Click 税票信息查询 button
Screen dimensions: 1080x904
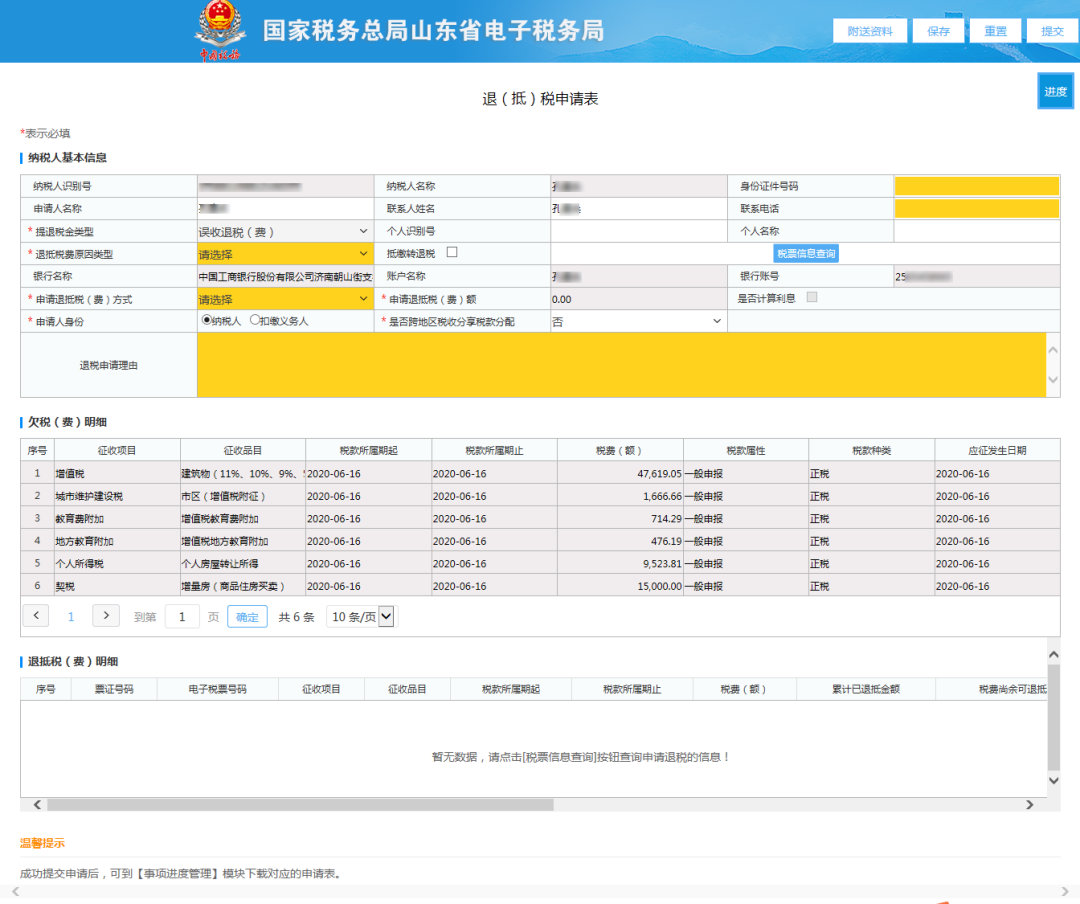point(806,254)
